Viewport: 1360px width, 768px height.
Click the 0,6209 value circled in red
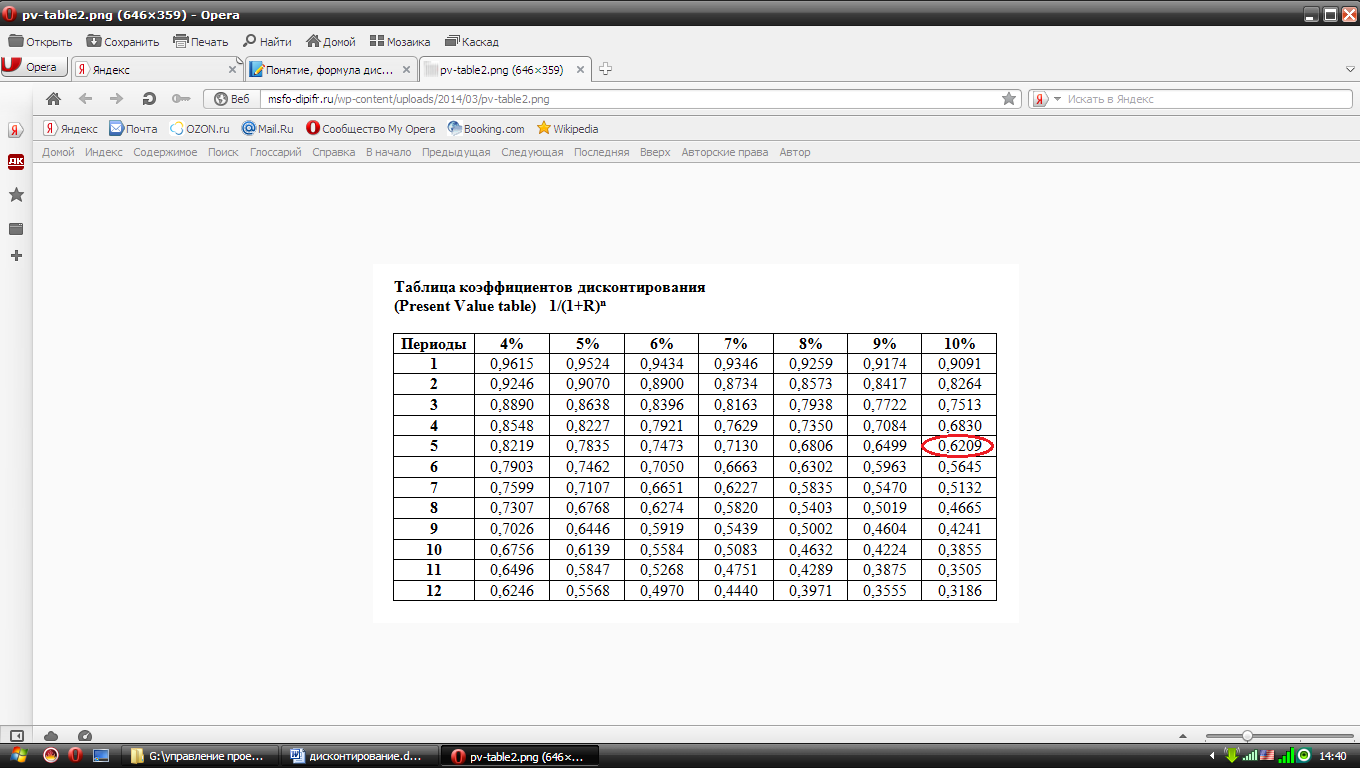958,446
